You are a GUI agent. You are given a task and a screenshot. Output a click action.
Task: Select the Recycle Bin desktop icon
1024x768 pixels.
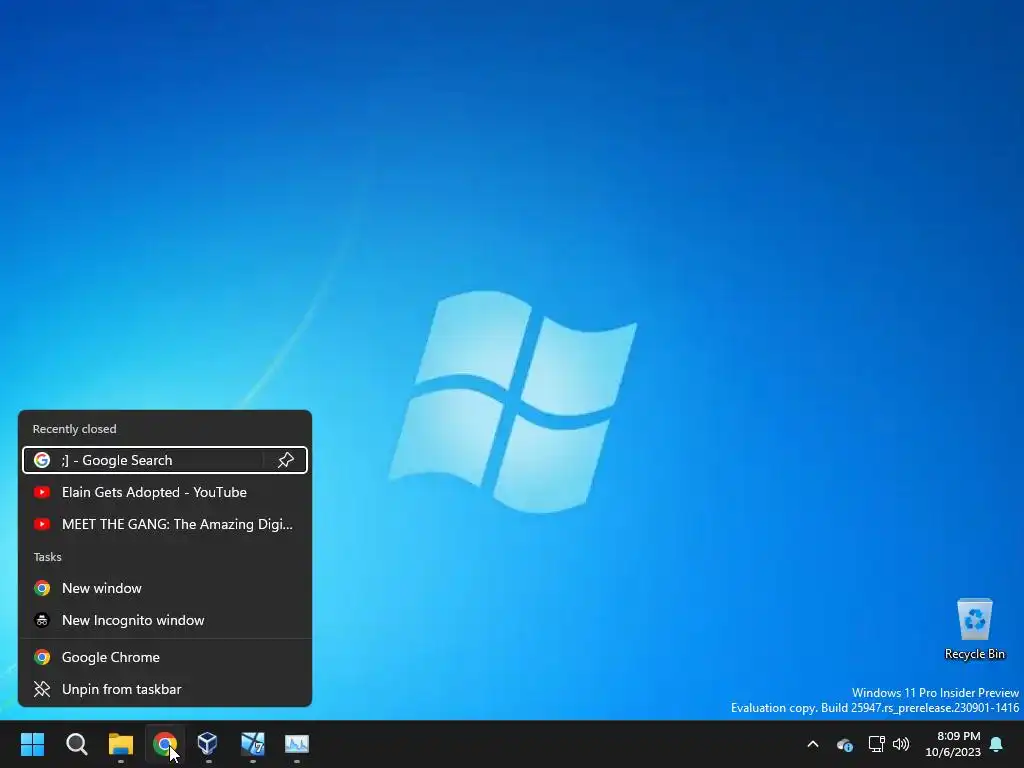974,629
